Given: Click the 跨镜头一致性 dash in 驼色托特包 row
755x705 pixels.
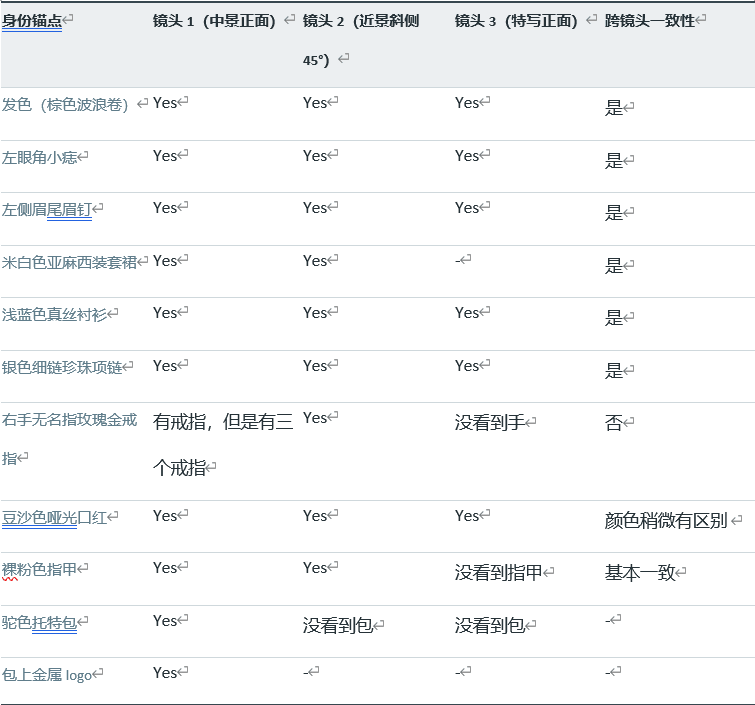Looking at the screenshot, I should [x=608, y=620].
